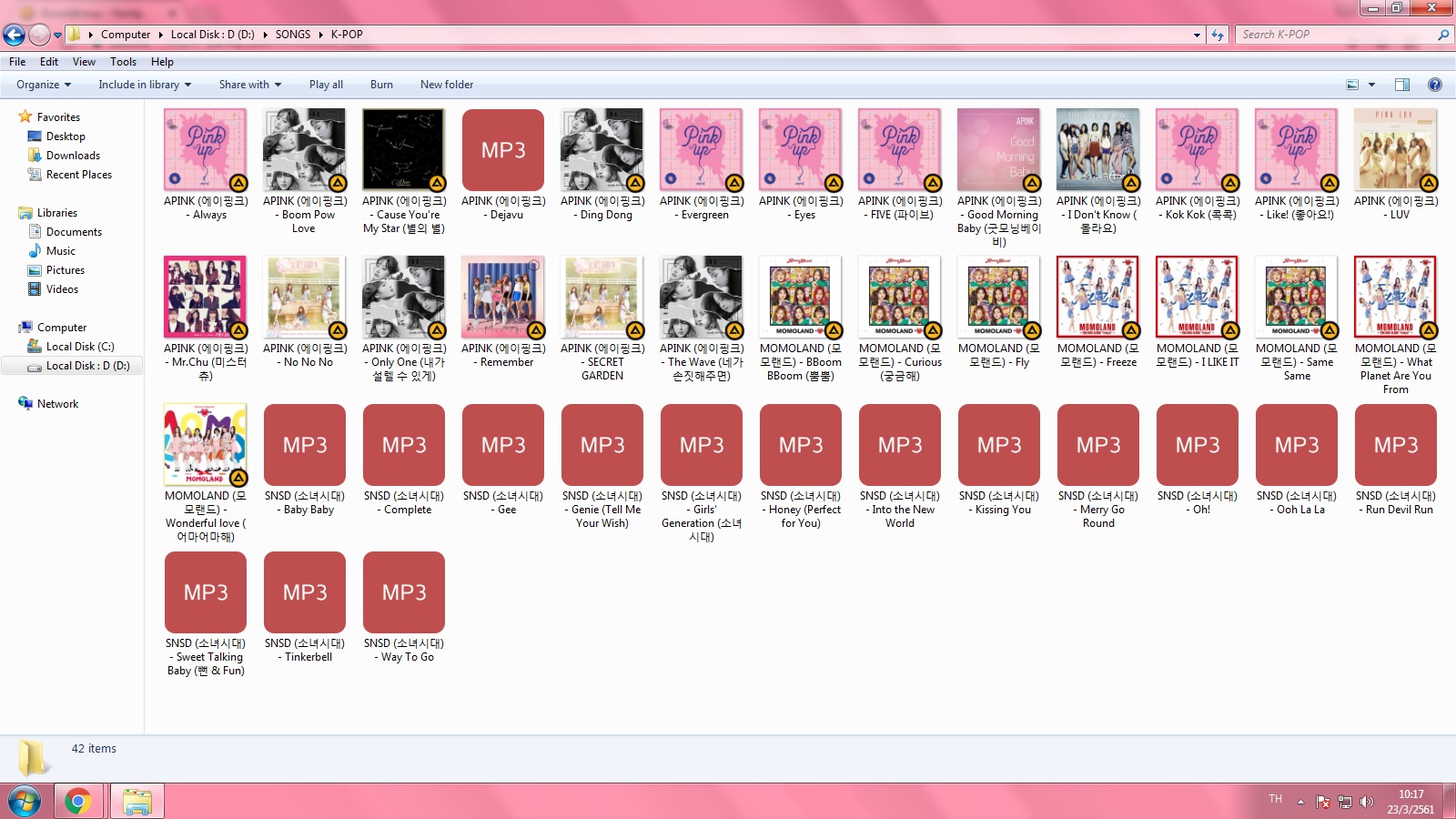Open the Share with dropdown
Screen dimensions: 1456x819
coord(250,85)
